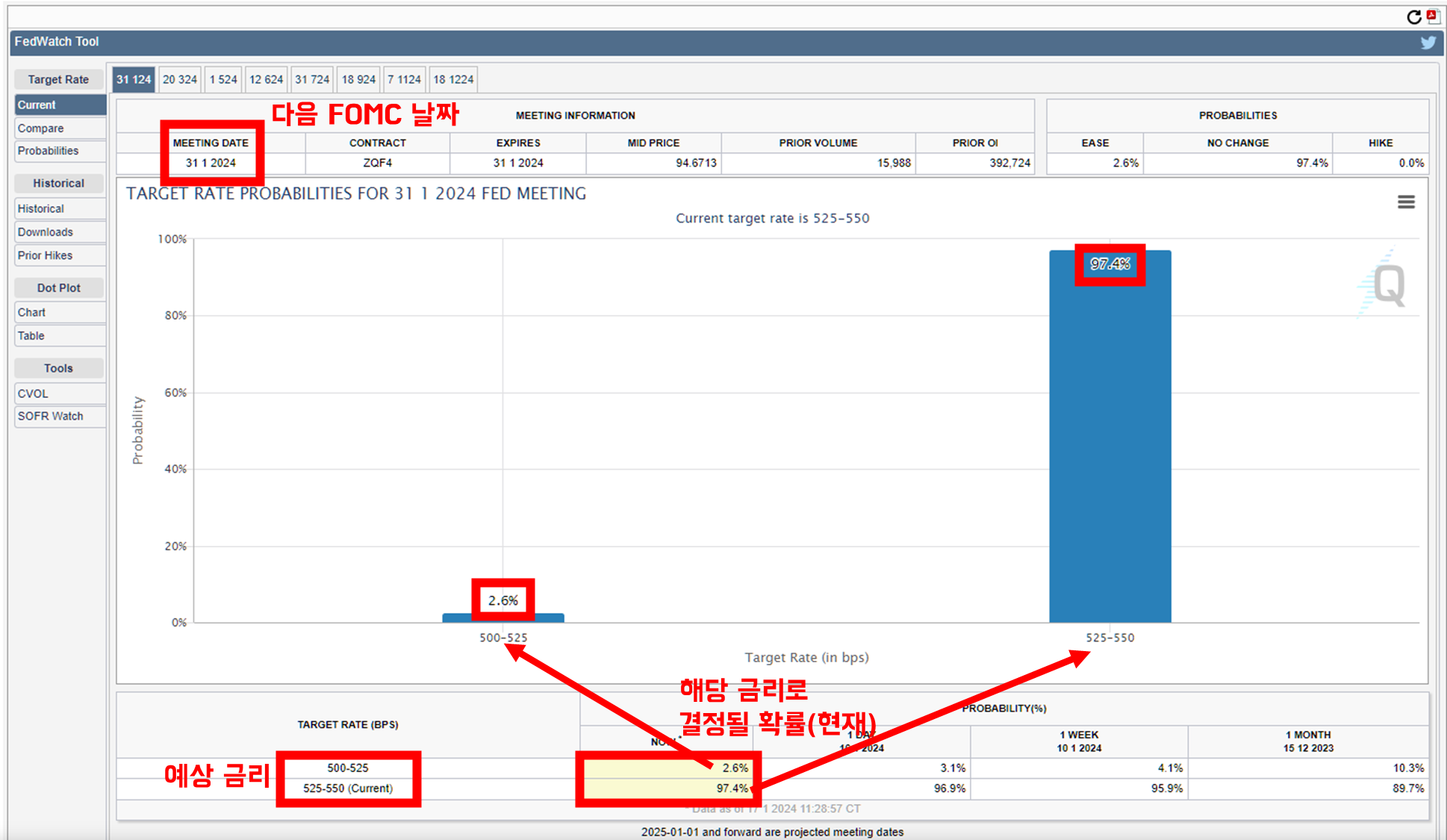Select the 31 724 meeting tab
The image size is (1447, 840).
(x=312, y=79)
